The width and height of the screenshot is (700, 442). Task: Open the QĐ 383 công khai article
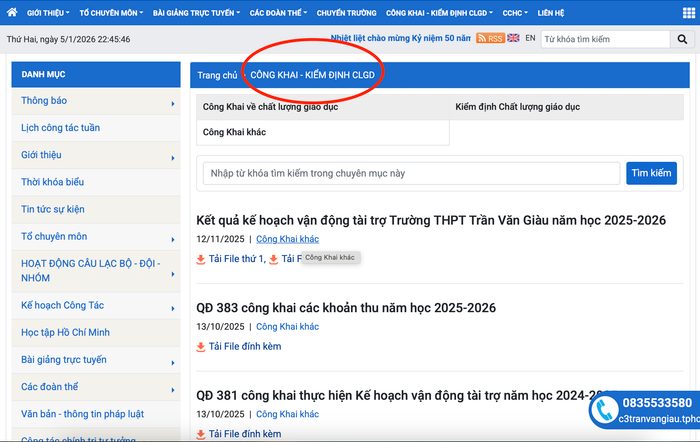pos(346,307)
